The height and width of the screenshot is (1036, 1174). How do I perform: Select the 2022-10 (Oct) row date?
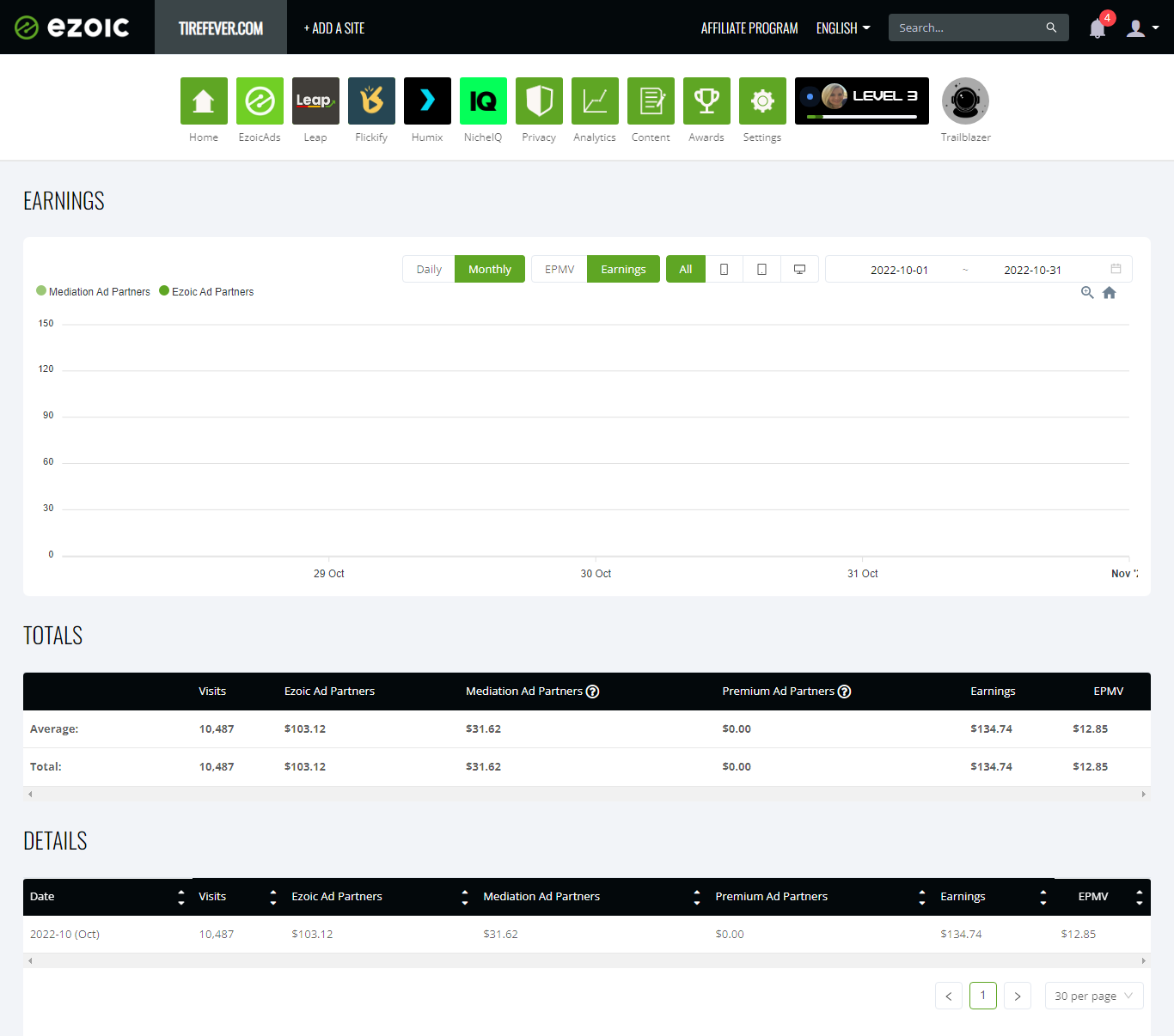point(64,934)
